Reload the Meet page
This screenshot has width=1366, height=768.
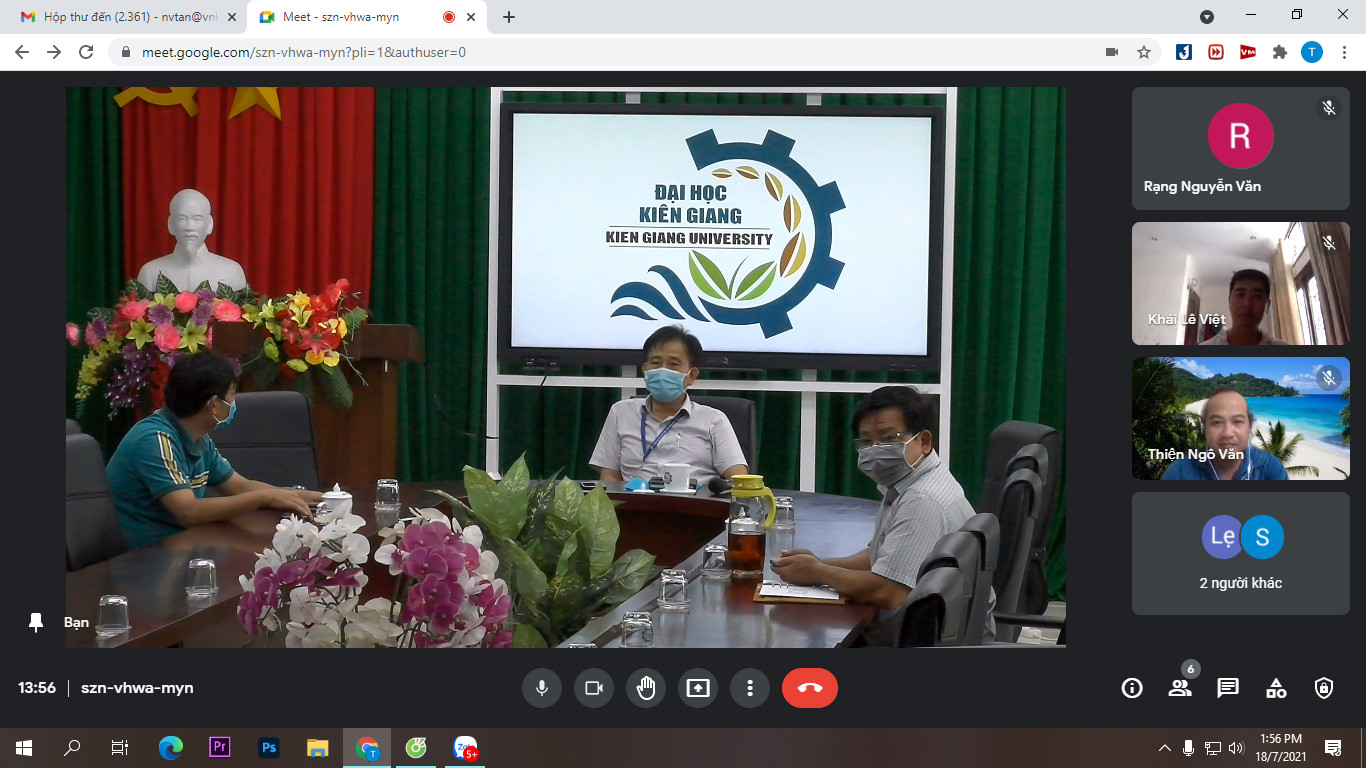(x=86, y=52)
